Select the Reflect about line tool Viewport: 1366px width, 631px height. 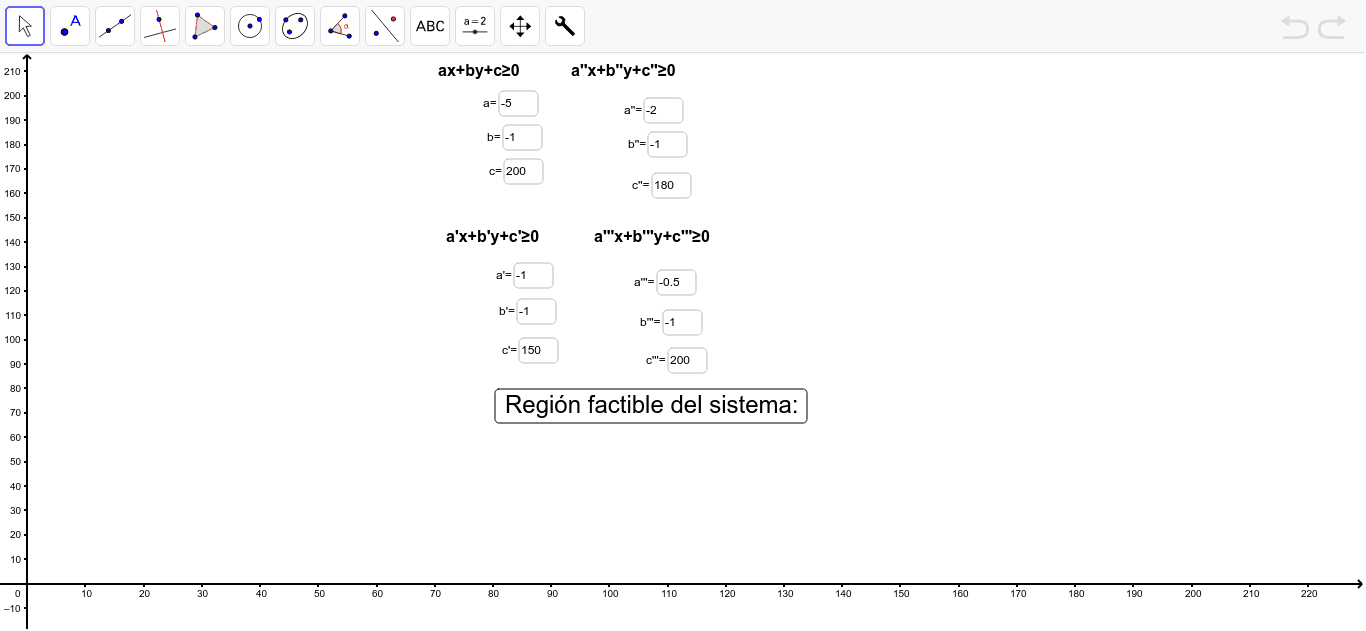pyautogui.click(x=385, y=26)
